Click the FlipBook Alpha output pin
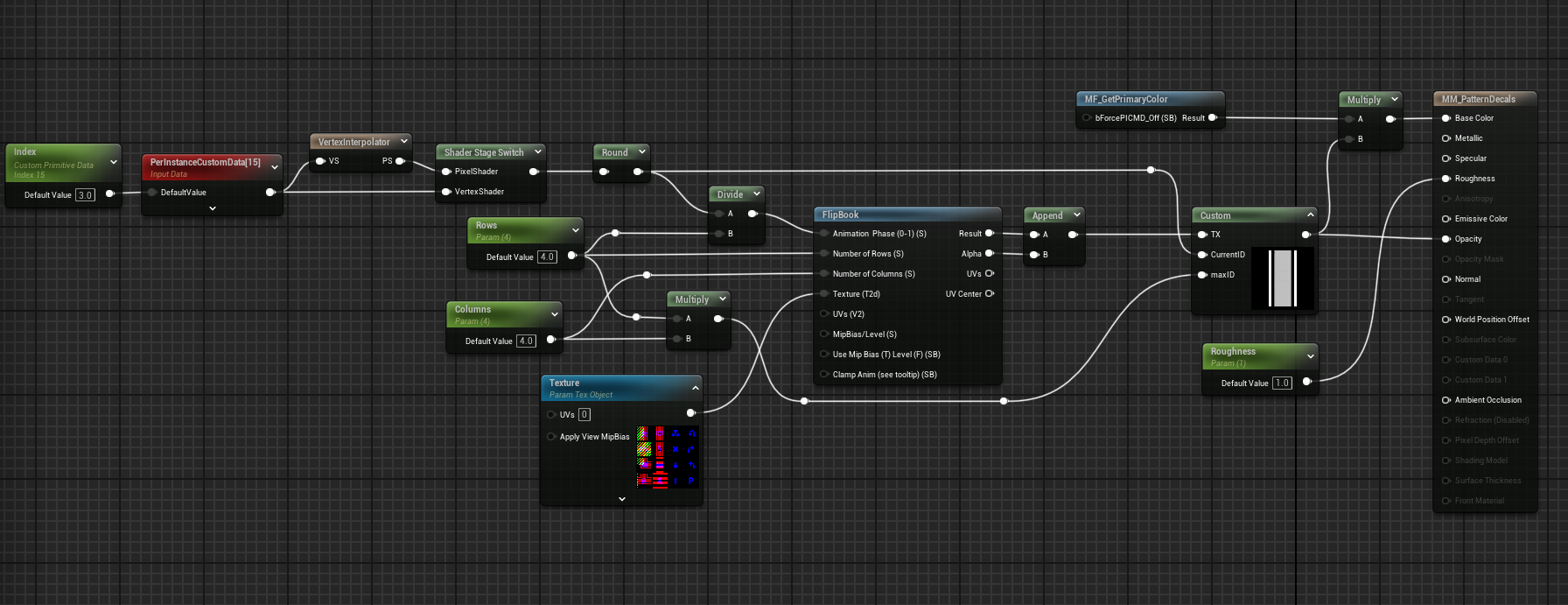This screenshot has width=1568, height=605. 990,254
